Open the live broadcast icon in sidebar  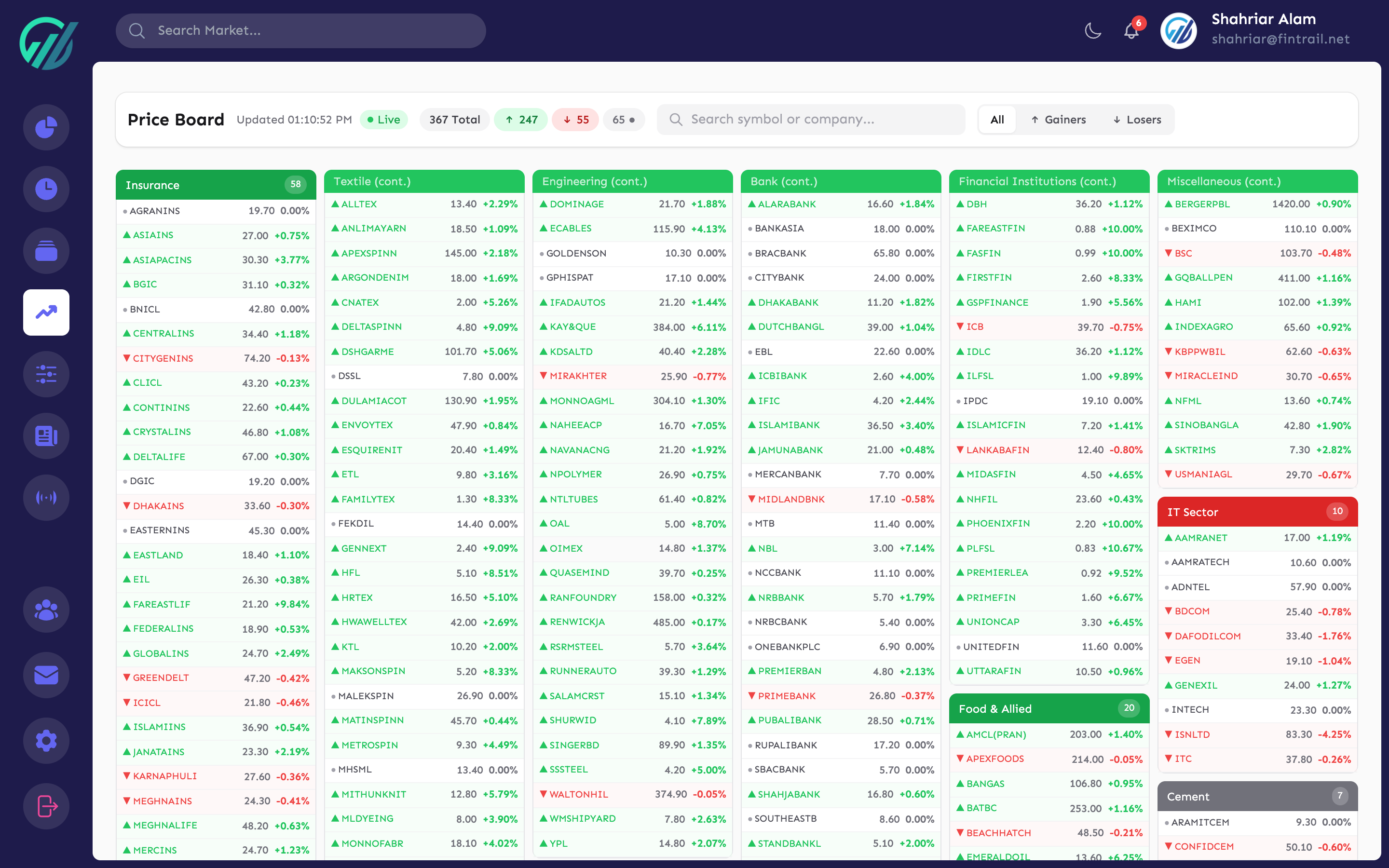pos(46,498)
